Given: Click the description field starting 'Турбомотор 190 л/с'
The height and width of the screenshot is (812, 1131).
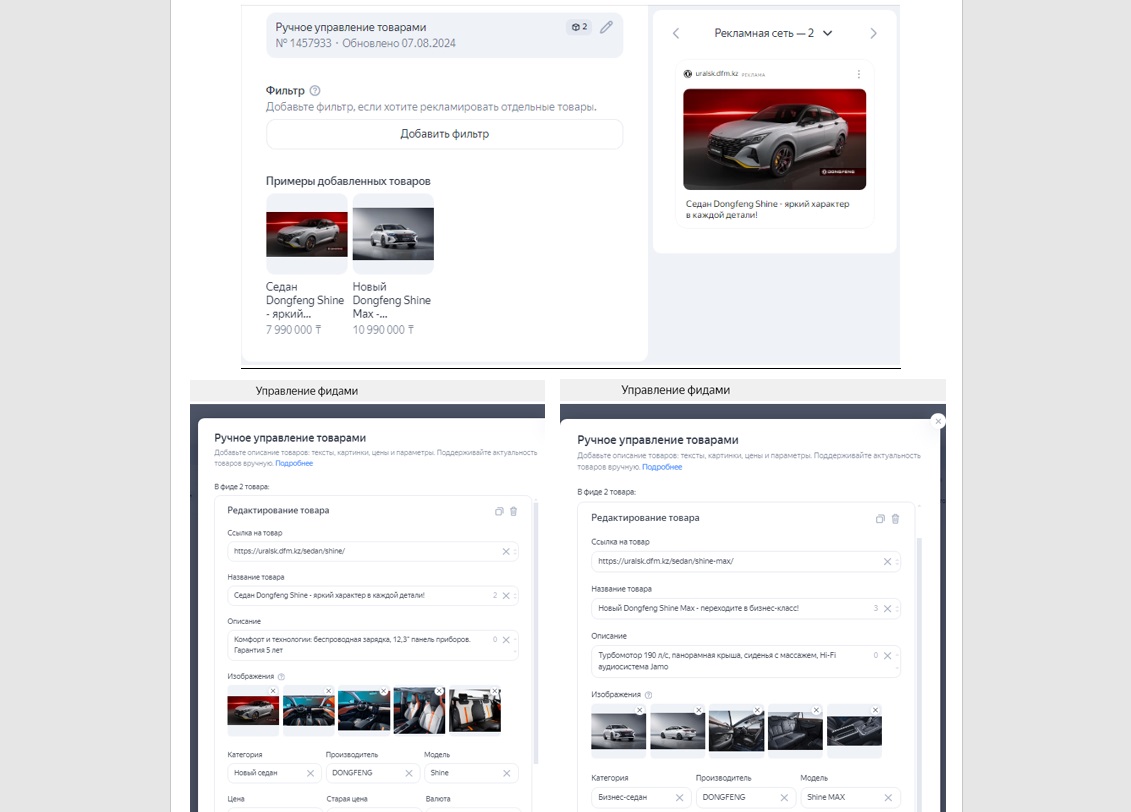Looking at the screenshot, I should coord(746,661).
